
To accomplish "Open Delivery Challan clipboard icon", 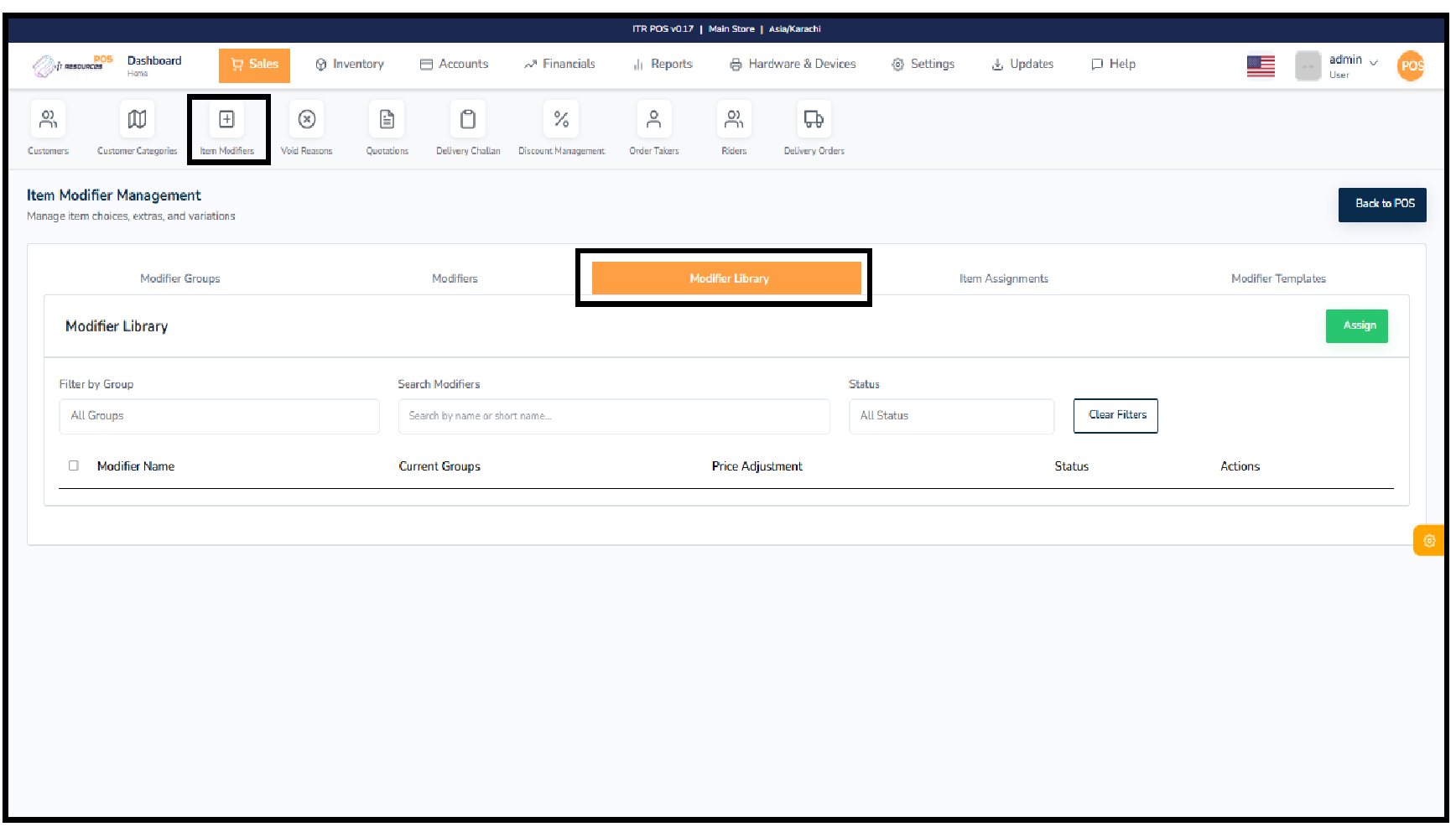I will (x=468, y=120).
